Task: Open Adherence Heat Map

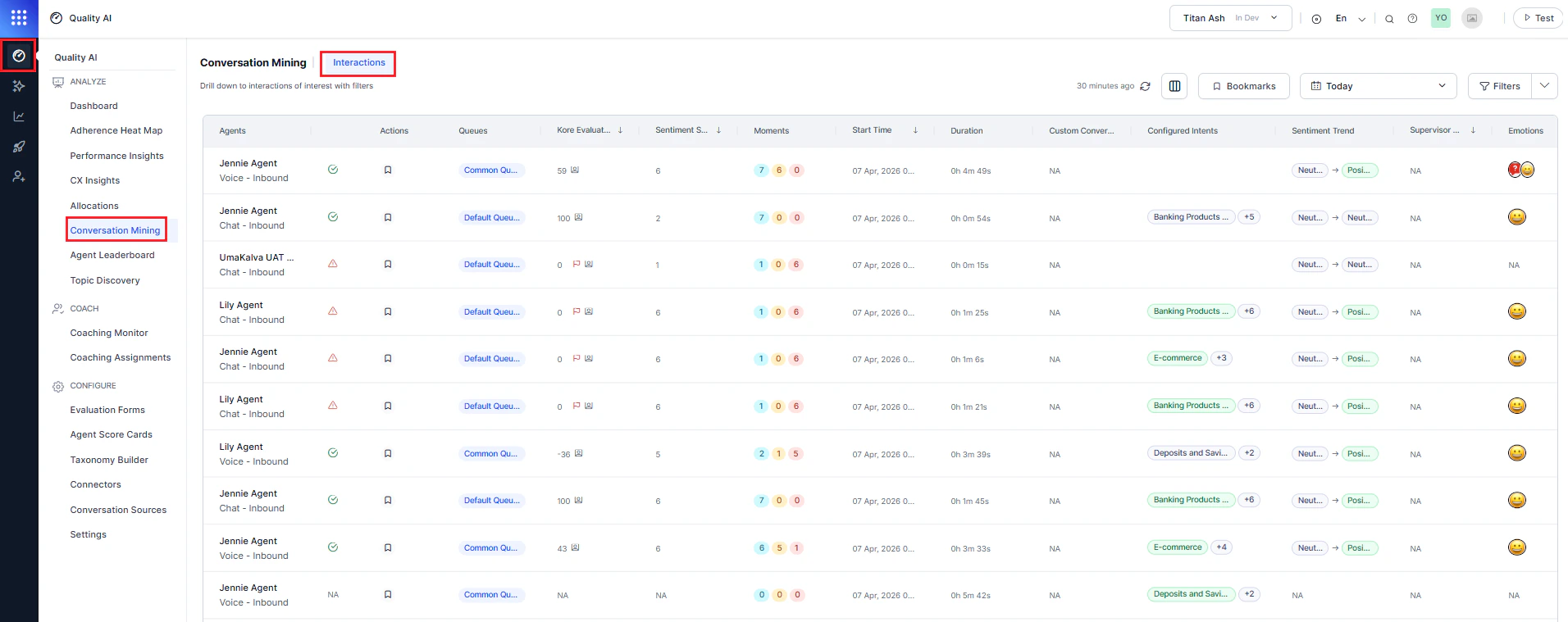Action: [x=116, y=130]
